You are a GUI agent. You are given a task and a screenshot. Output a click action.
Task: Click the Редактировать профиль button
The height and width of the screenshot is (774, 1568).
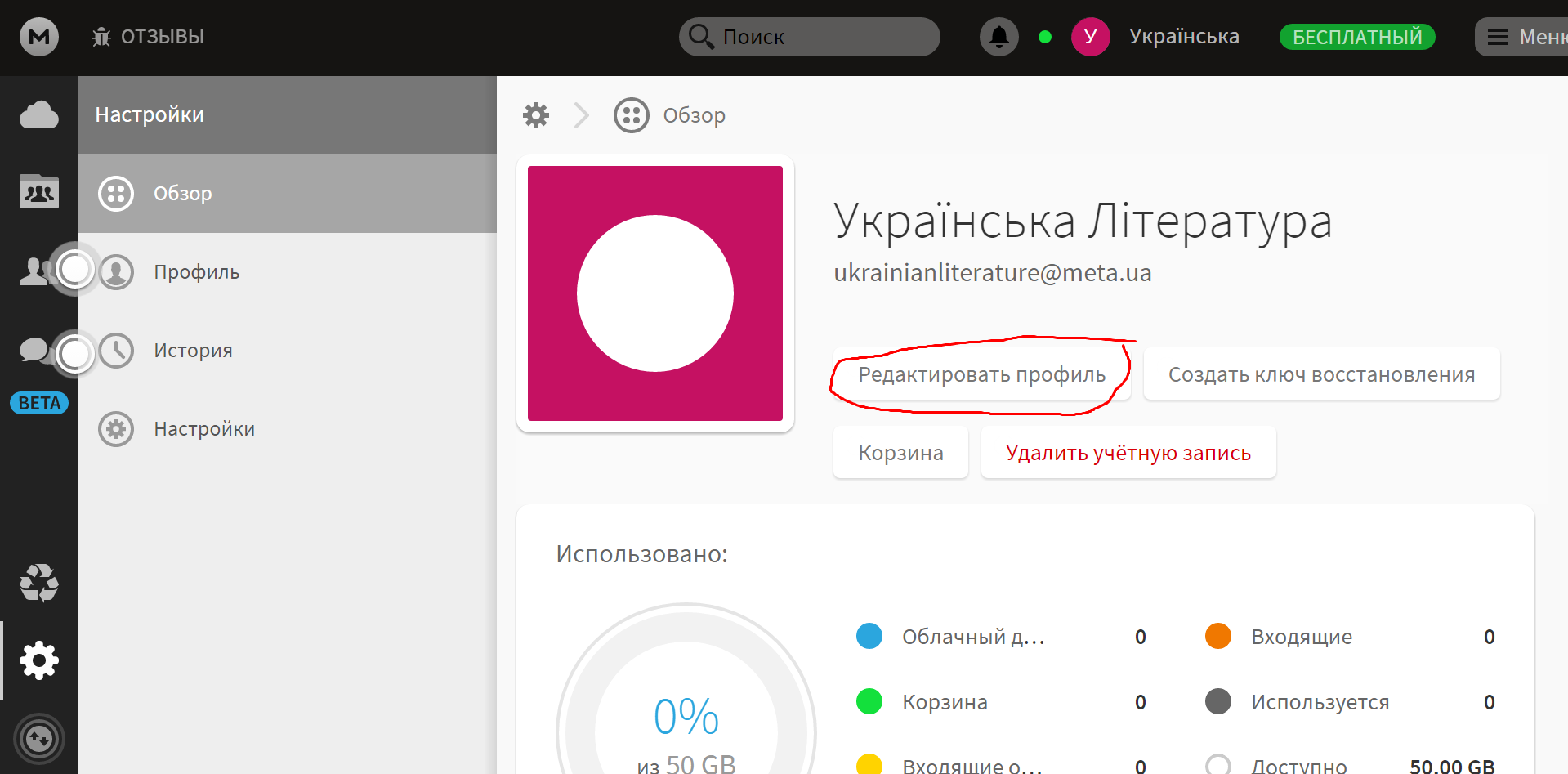(981, 374)
